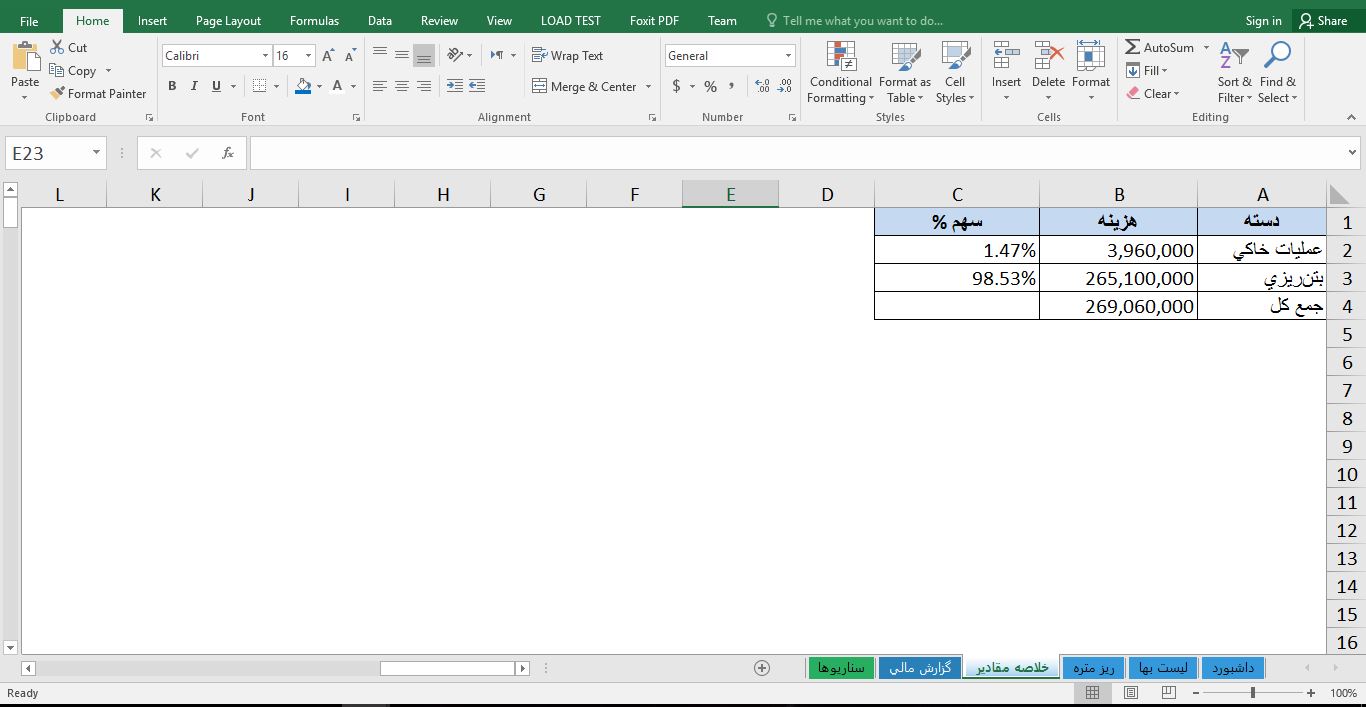The width and height of the screenshot is (1366, 707).
Task: Open the گزارش مالي sheet tab
Action: point(921,667)
